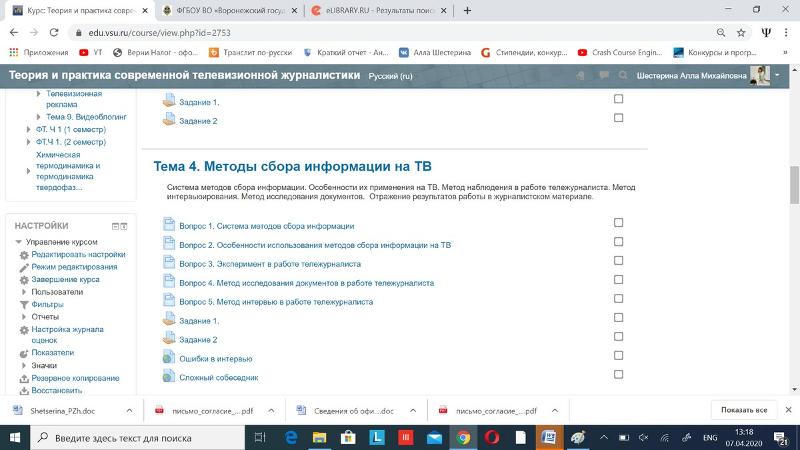
Task: Click the Показать все downloads button
Action: tap(744, 410)
